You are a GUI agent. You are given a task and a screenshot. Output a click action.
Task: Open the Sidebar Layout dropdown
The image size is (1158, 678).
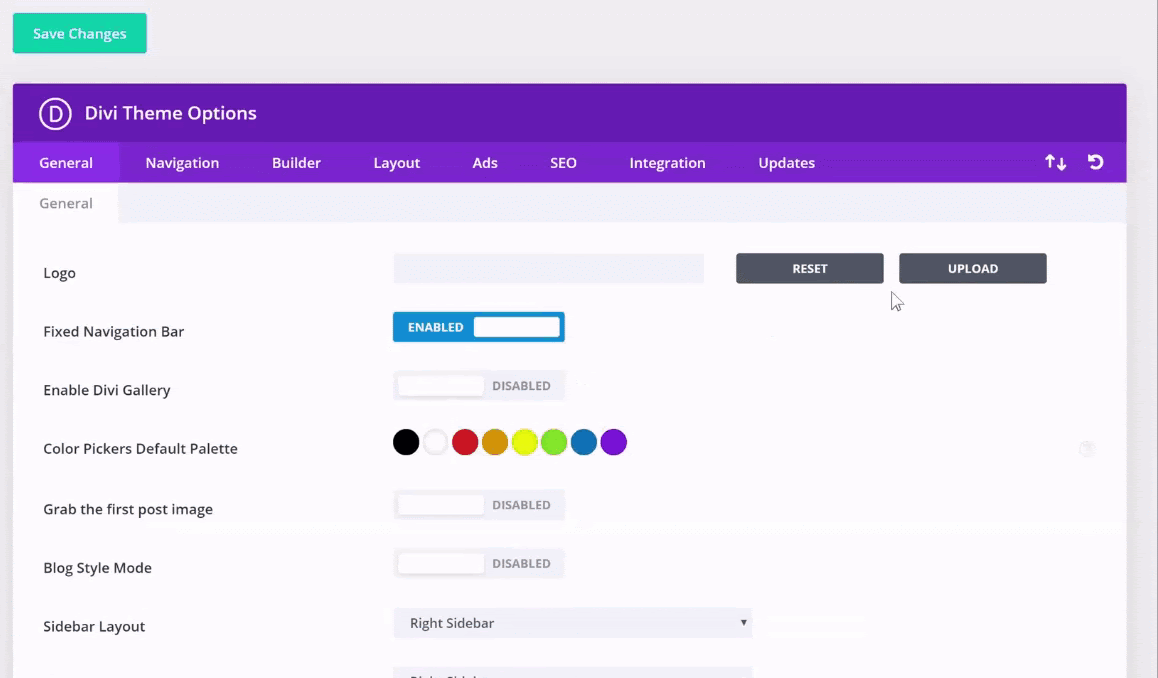point(572,623)
